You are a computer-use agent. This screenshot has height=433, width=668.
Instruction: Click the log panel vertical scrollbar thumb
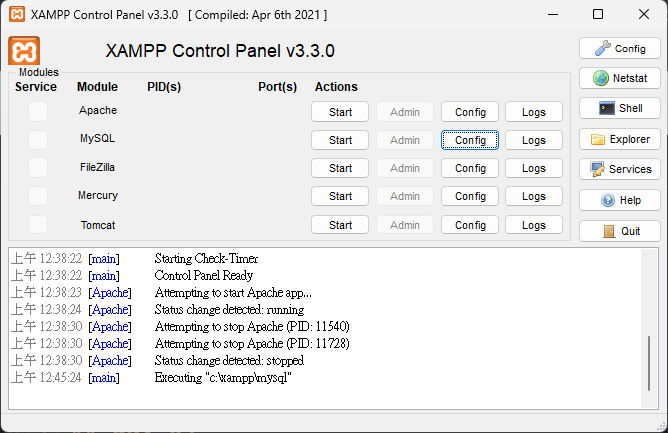(649, 363)
